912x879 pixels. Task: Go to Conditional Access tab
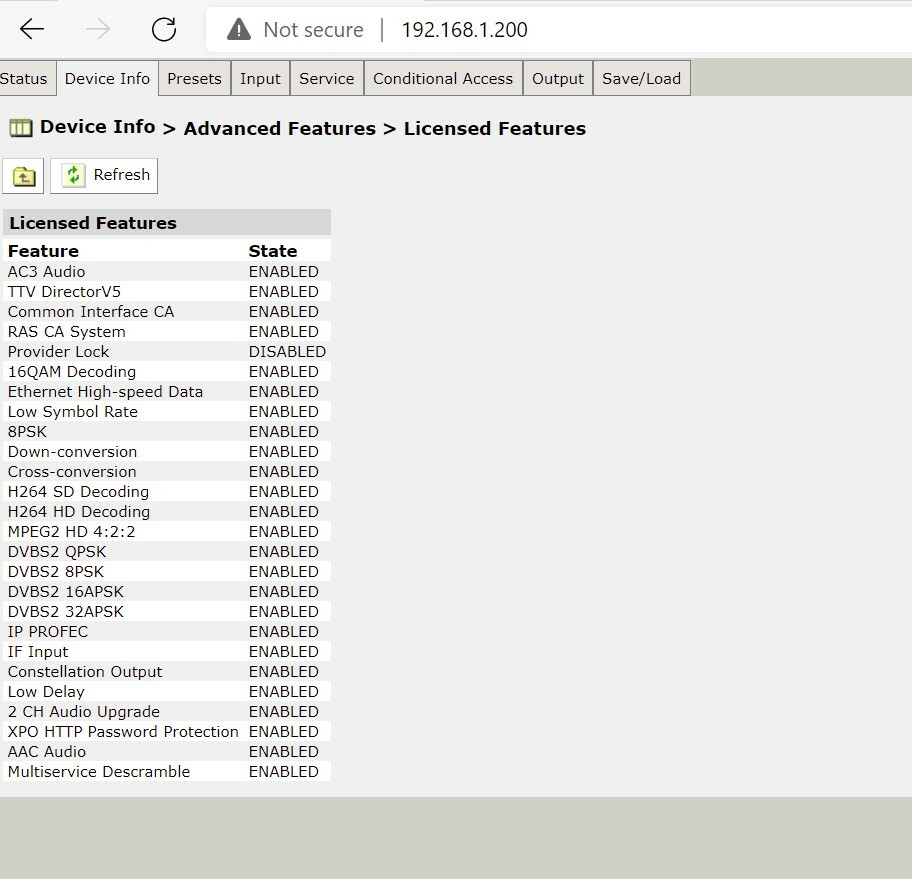click(x=443, y=79)
